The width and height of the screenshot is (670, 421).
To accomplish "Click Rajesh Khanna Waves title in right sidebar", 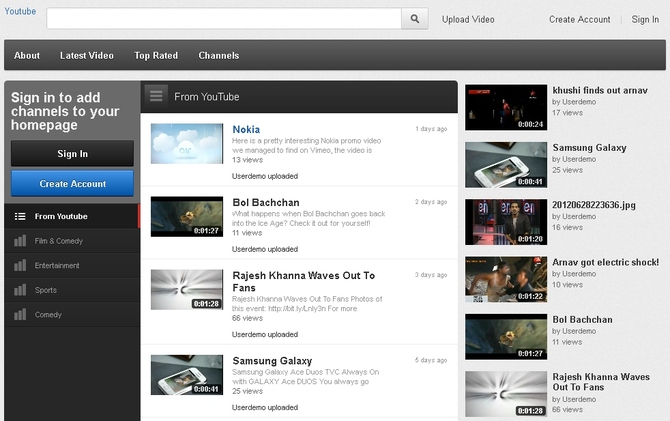I will 601,382.
